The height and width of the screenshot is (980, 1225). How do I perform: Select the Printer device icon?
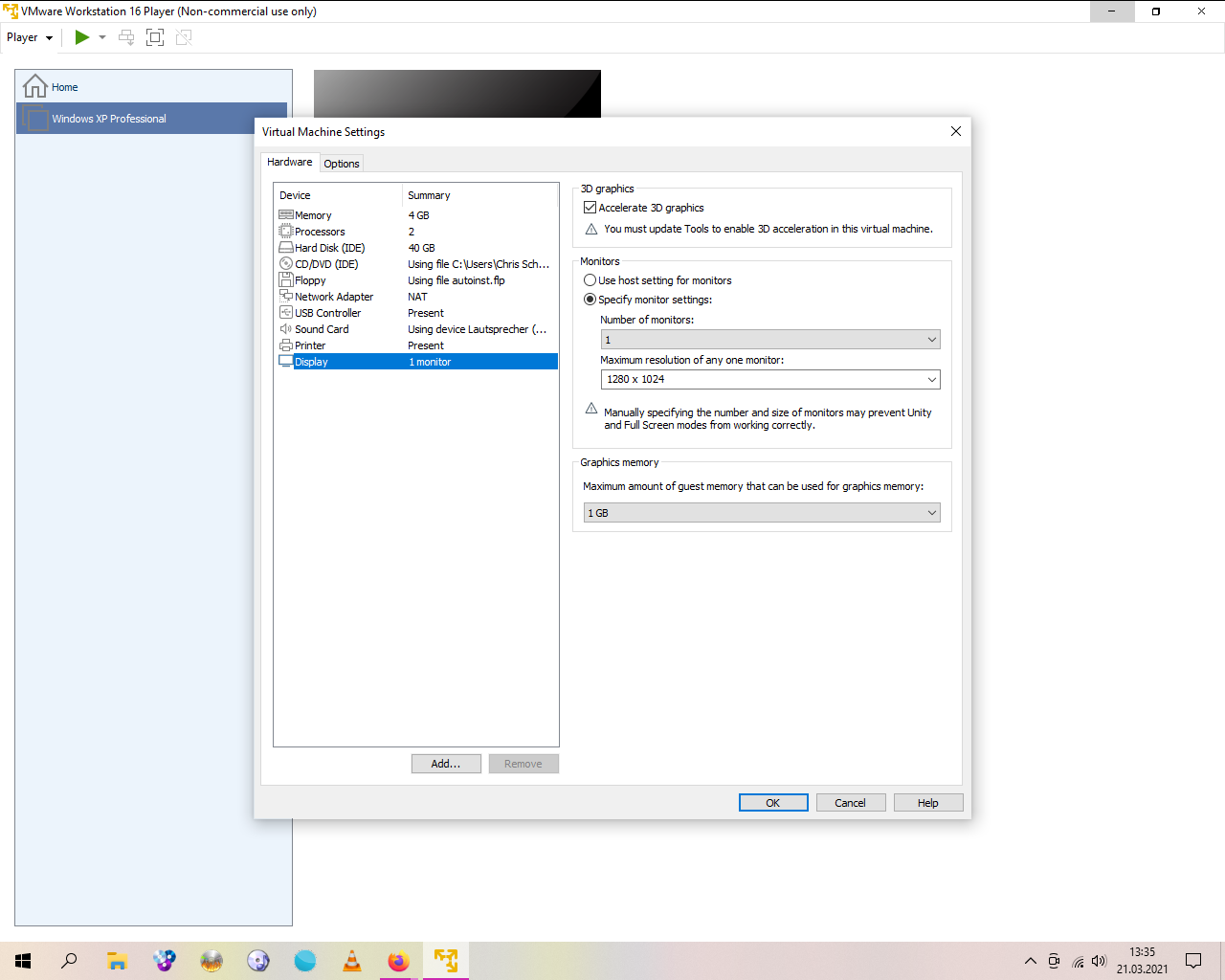tap(285, 345)
